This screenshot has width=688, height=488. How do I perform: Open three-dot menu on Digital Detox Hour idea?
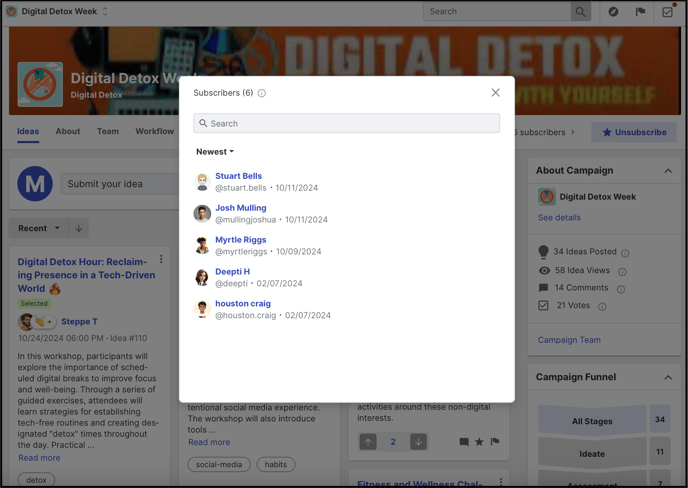pyautogui.click(x=161, y=259)
